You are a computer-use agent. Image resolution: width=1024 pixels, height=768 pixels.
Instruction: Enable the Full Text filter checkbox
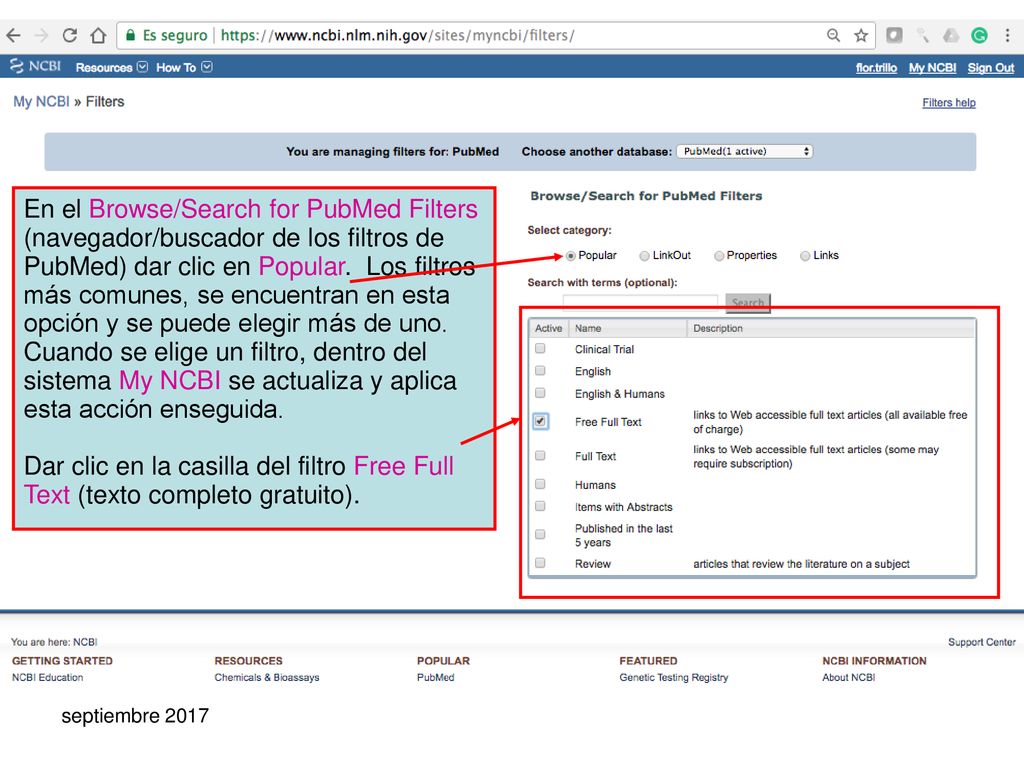(x=540, y=456)
